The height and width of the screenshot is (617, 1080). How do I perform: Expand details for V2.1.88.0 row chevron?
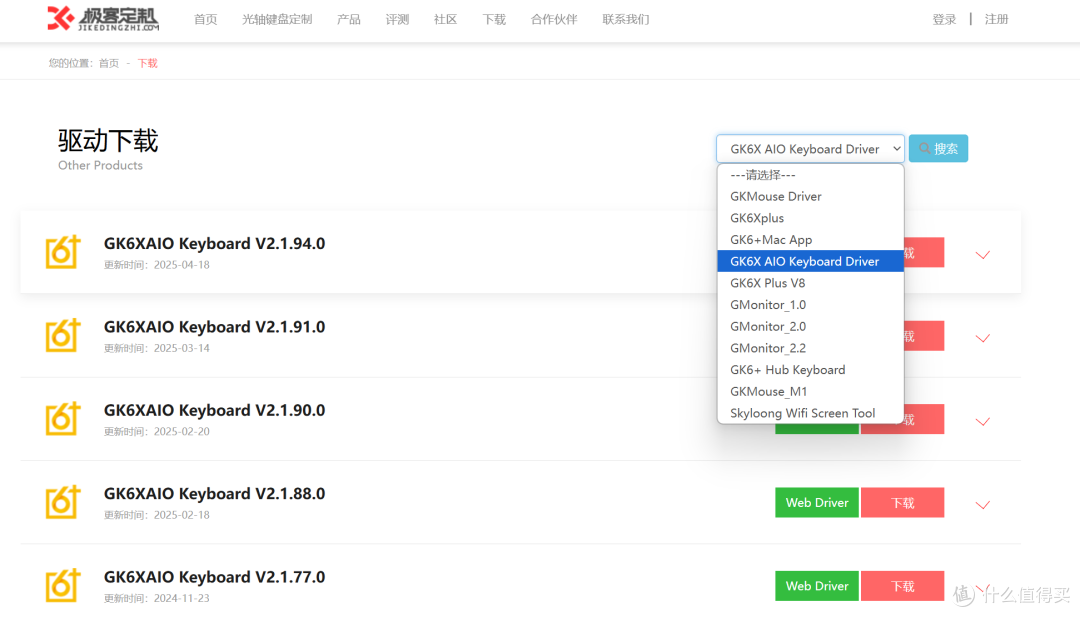[983, 505]
